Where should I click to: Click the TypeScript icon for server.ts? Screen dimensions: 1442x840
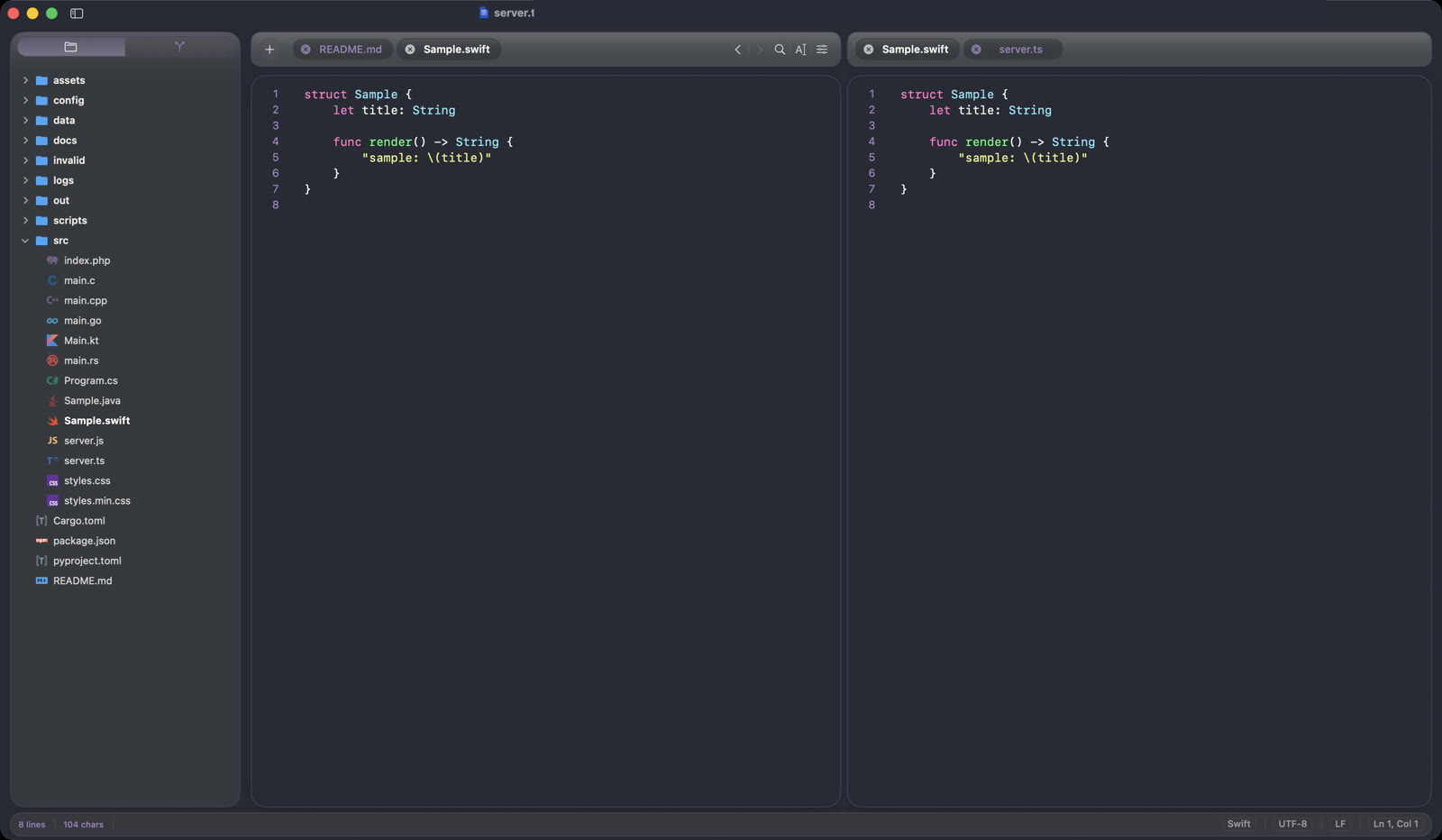pos(52,461)
